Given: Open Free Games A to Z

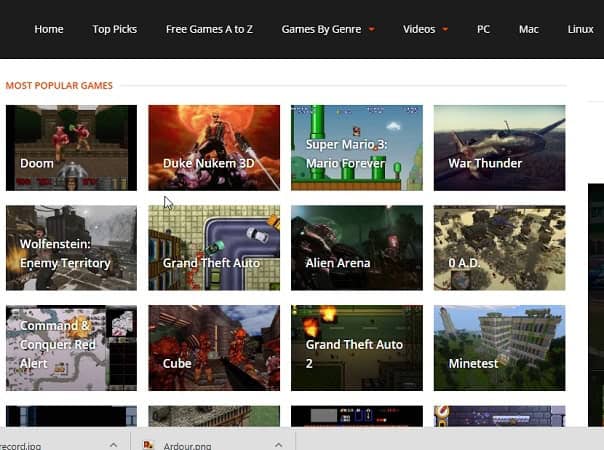Looking at the screenshot, I should tap(209, 29).
